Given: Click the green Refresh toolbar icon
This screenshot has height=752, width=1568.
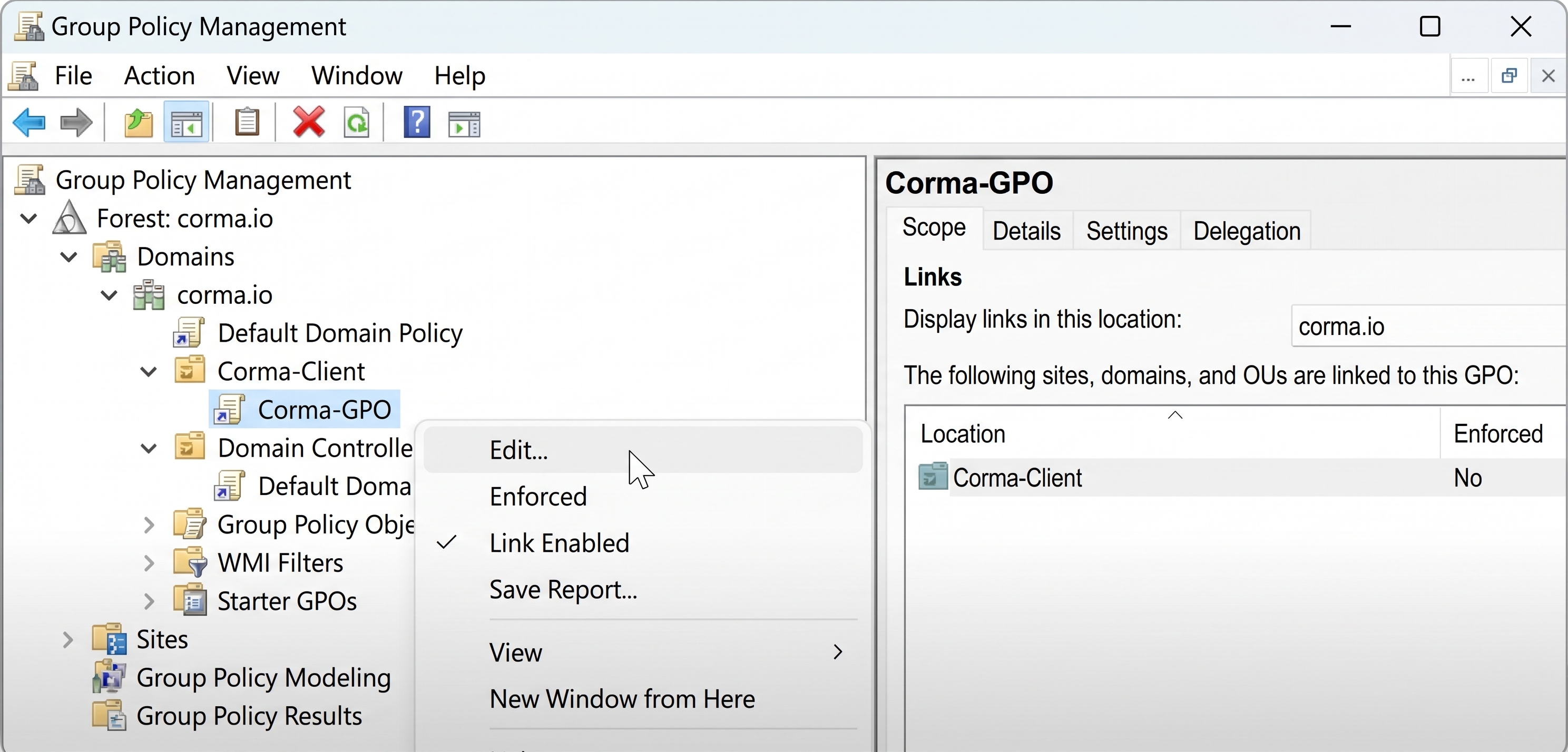Looking at the screenshot, I should tap(357, 122).
